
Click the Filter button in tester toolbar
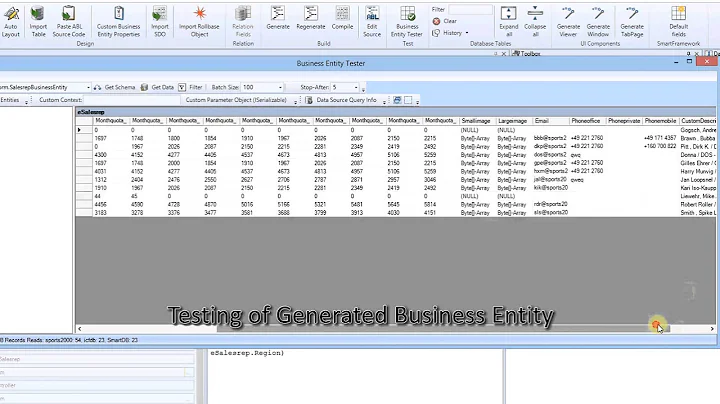point(191,87)
